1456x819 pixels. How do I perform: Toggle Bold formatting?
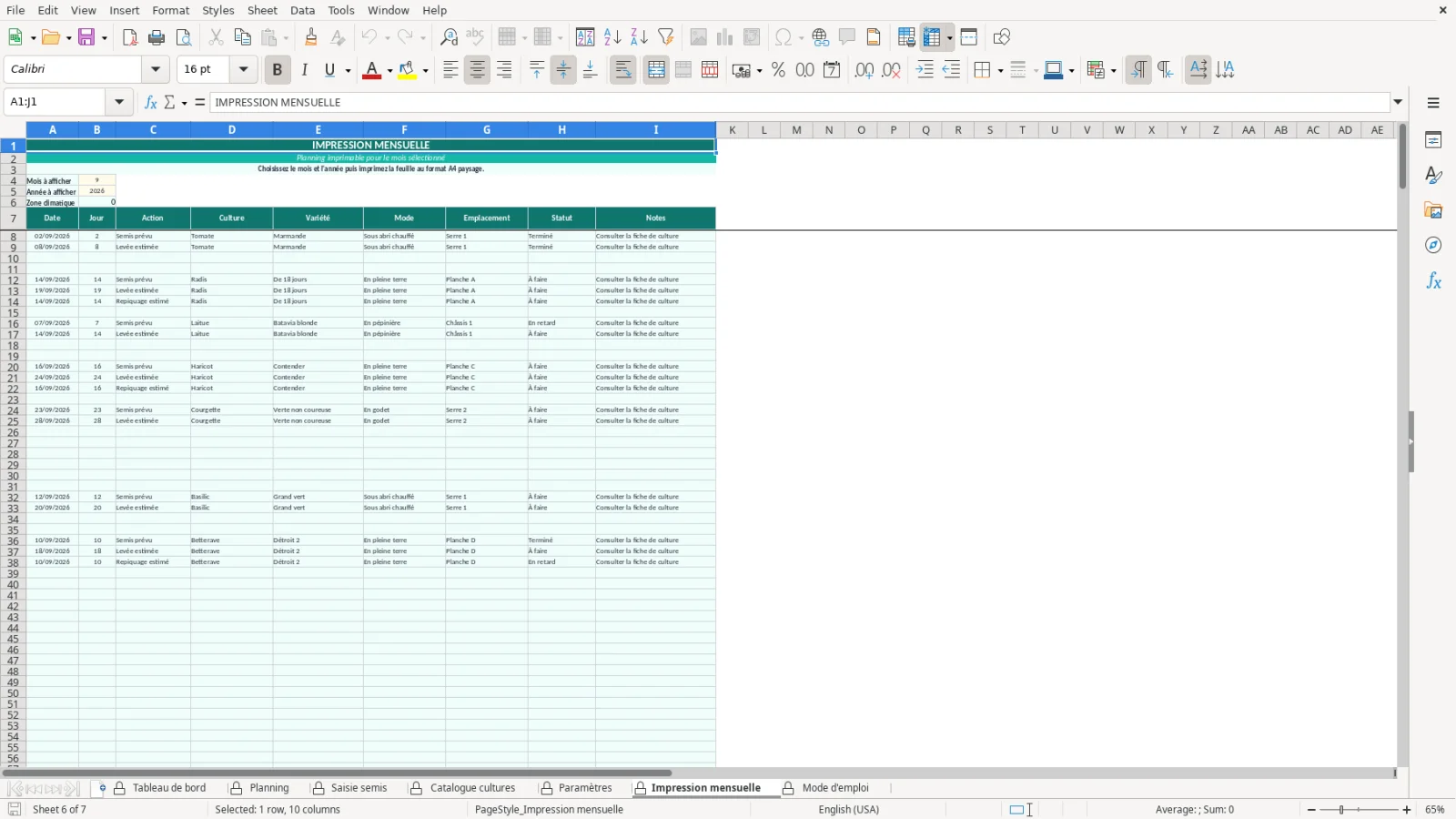pyautogui.click(x=278, y=70)
